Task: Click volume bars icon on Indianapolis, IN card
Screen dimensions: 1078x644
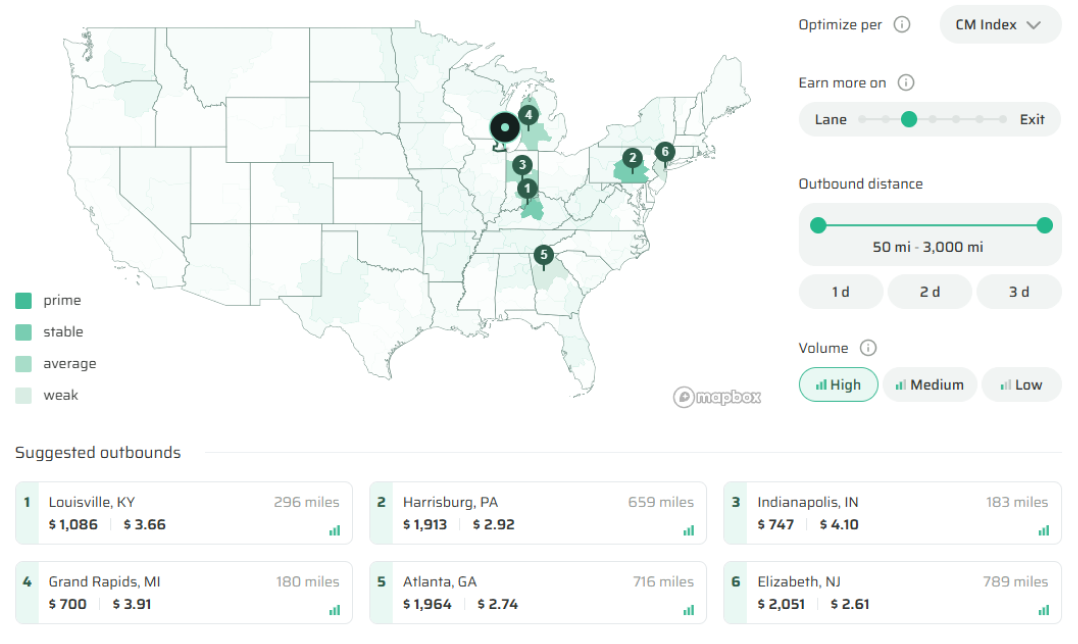Action: pyautogui.click(x=1044, y=531)
